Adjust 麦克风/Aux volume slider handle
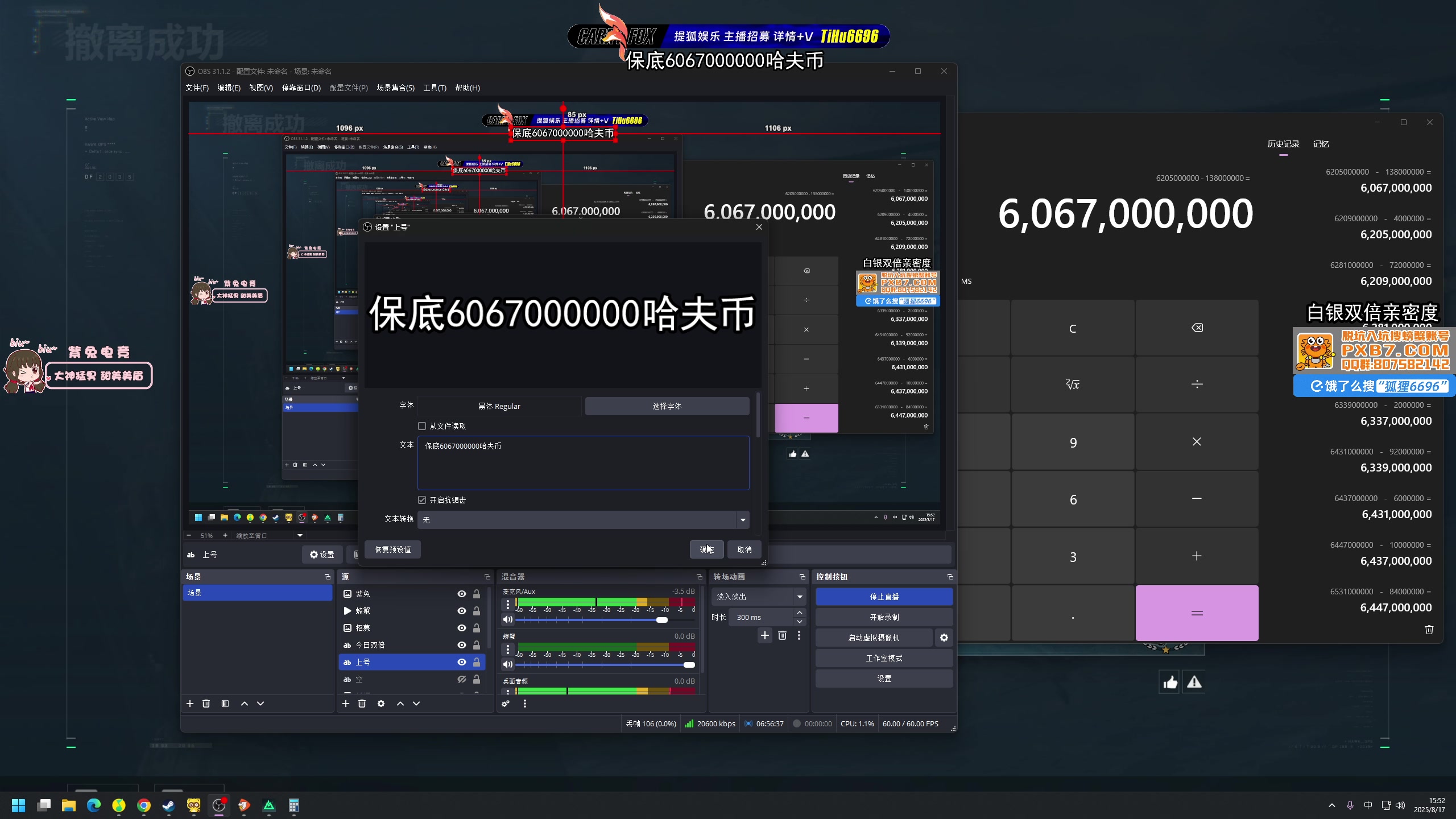 pos(662,620)
